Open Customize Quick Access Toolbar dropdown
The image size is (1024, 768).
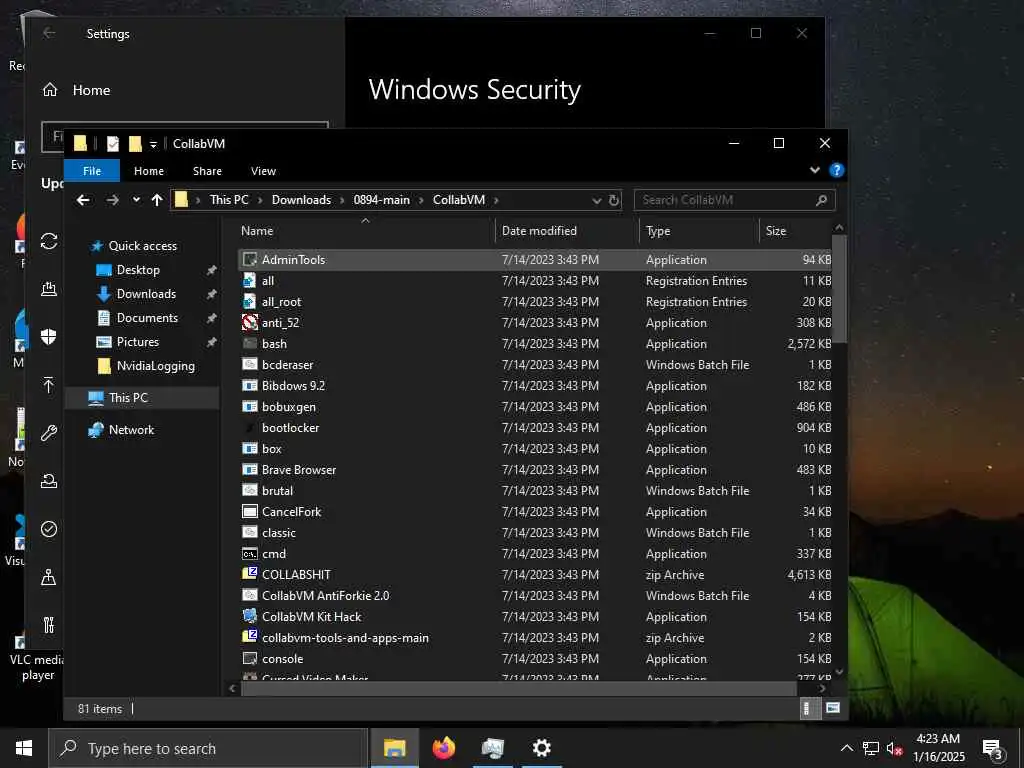[153, 144]
